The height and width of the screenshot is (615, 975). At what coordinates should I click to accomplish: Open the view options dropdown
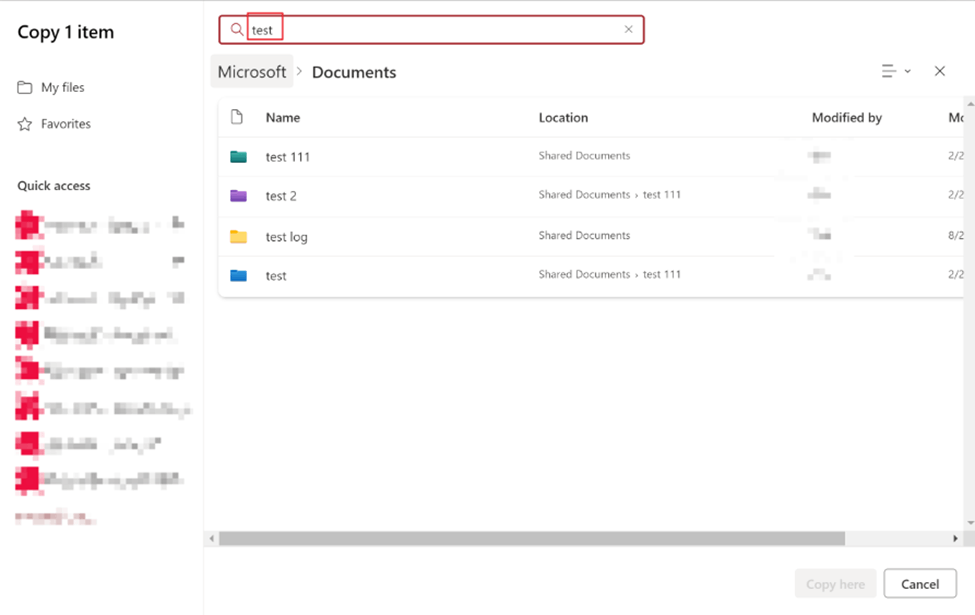896,71
